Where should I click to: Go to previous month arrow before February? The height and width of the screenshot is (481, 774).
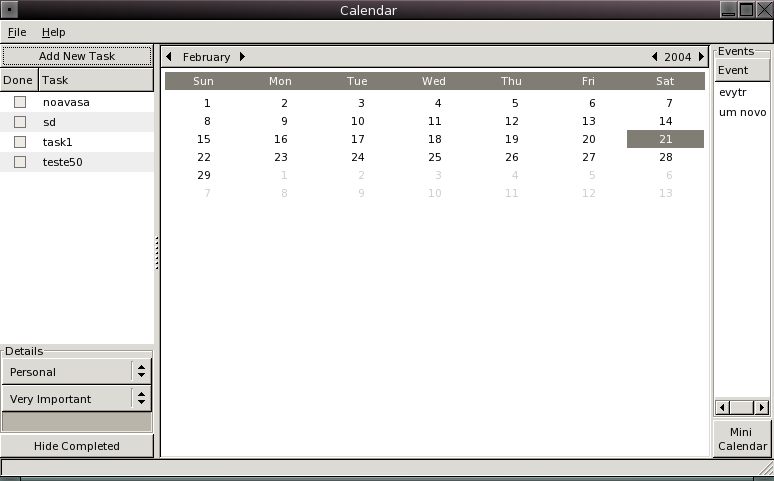tap(168, 57)
